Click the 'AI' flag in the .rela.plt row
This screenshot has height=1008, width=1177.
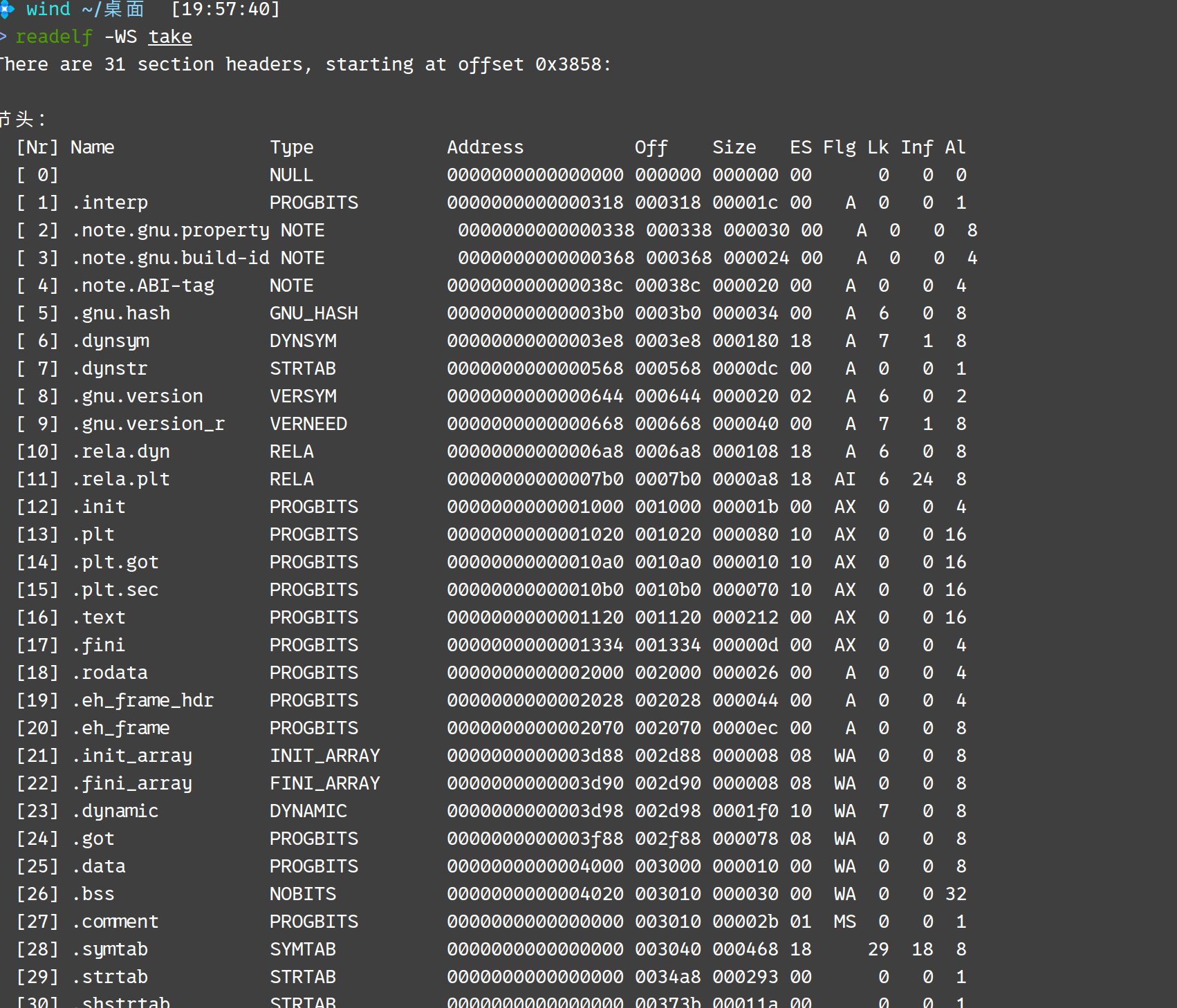click(844, 479)
